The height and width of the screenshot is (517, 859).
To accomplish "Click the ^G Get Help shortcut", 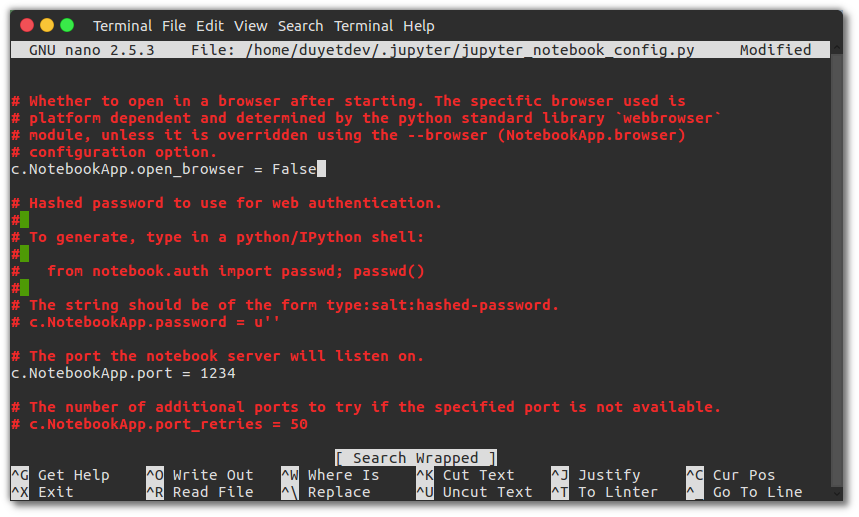I will click(60, 475).
